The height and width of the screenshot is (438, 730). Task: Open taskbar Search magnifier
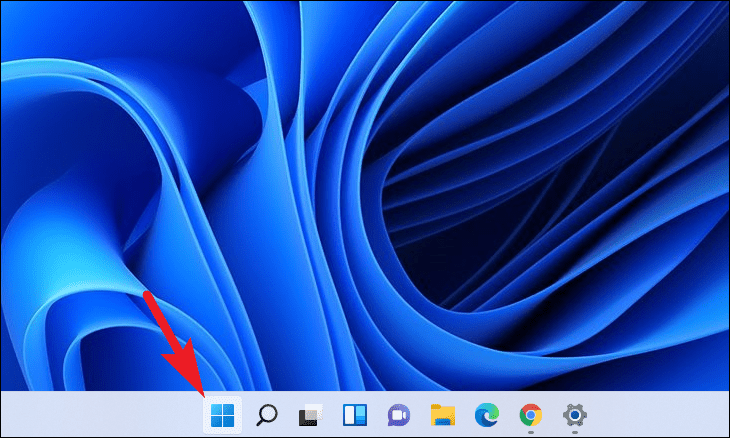point(267,415)
